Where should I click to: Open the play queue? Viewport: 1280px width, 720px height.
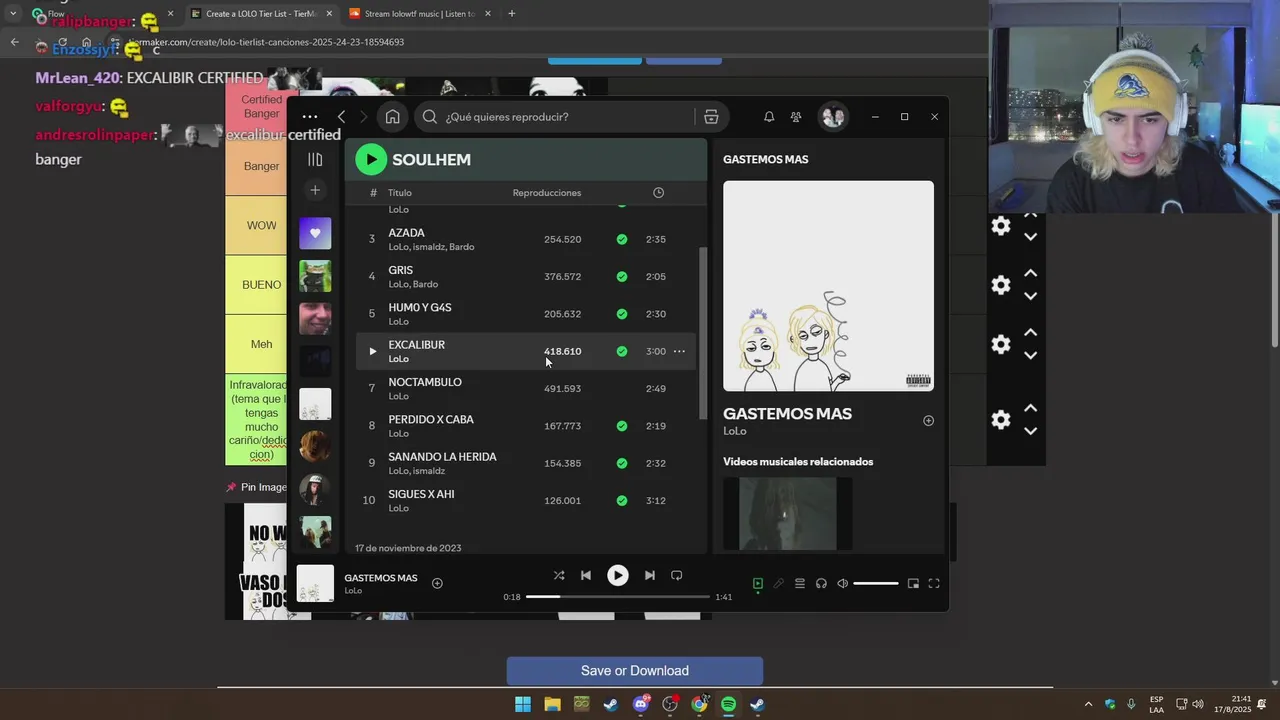click(799, 584)
